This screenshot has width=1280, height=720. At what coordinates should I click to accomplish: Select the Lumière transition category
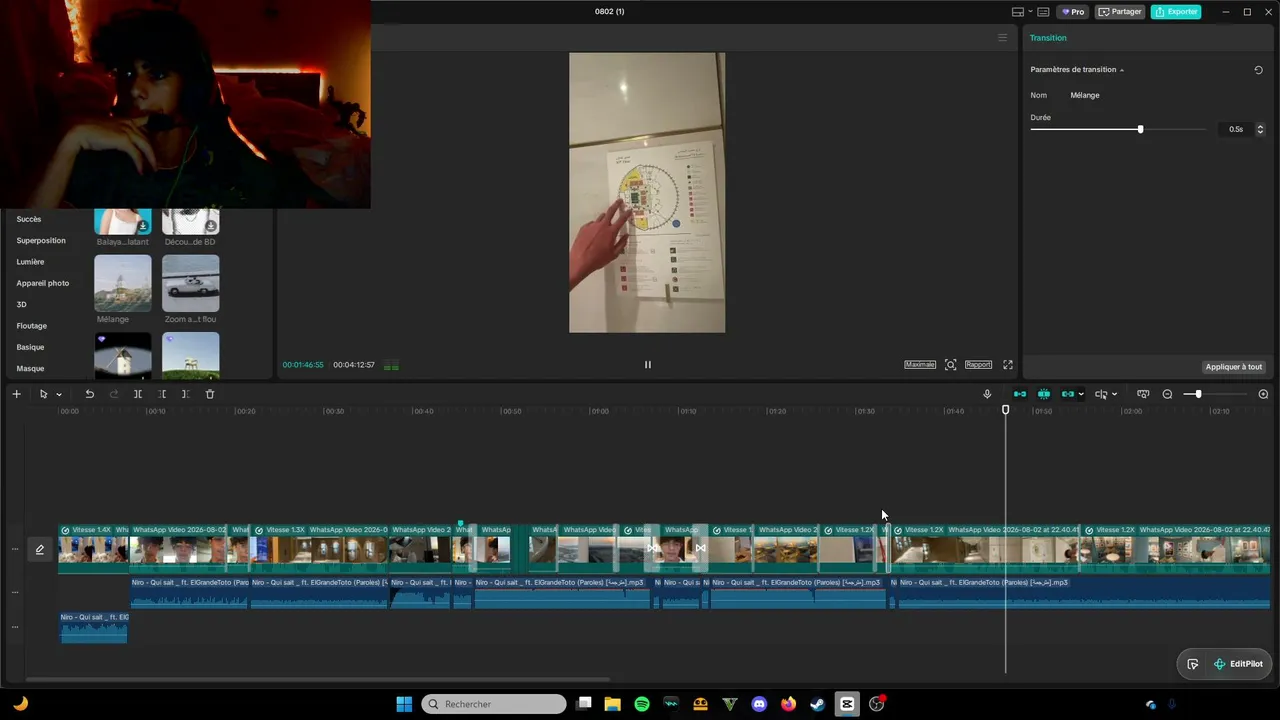pos(30,262)
